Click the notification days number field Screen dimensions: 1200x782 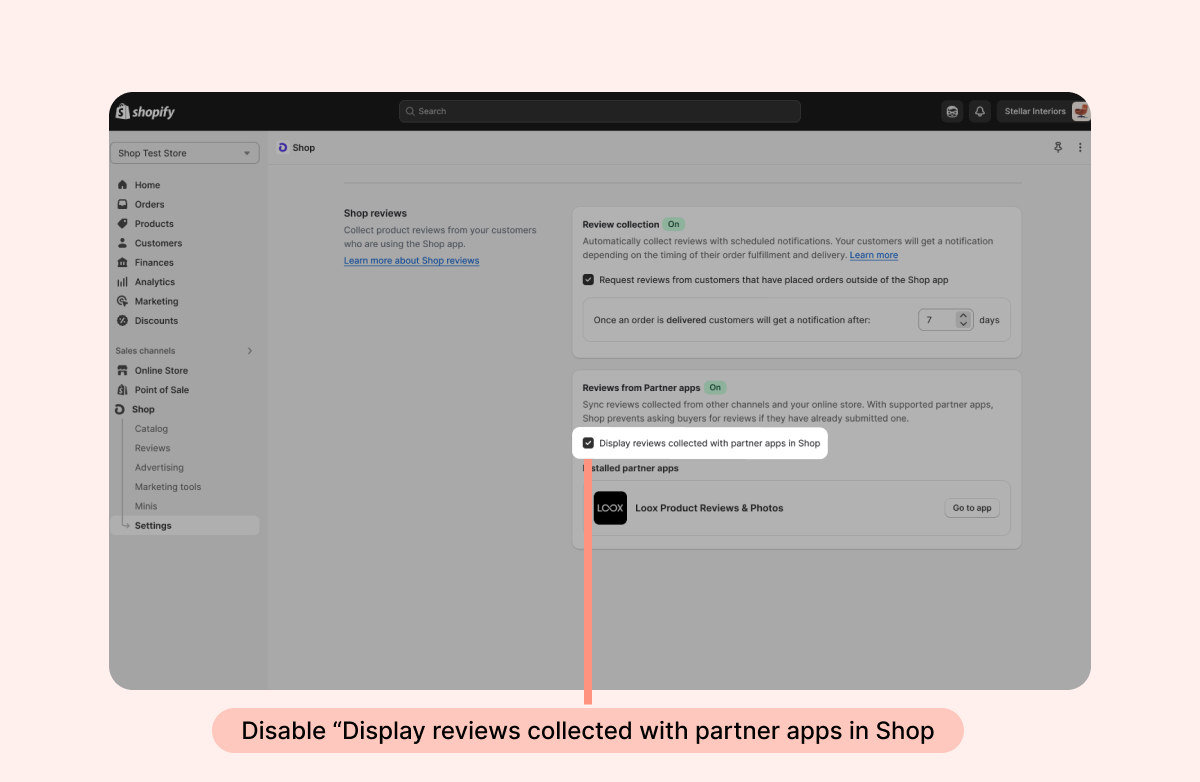[x=937, y=320]
